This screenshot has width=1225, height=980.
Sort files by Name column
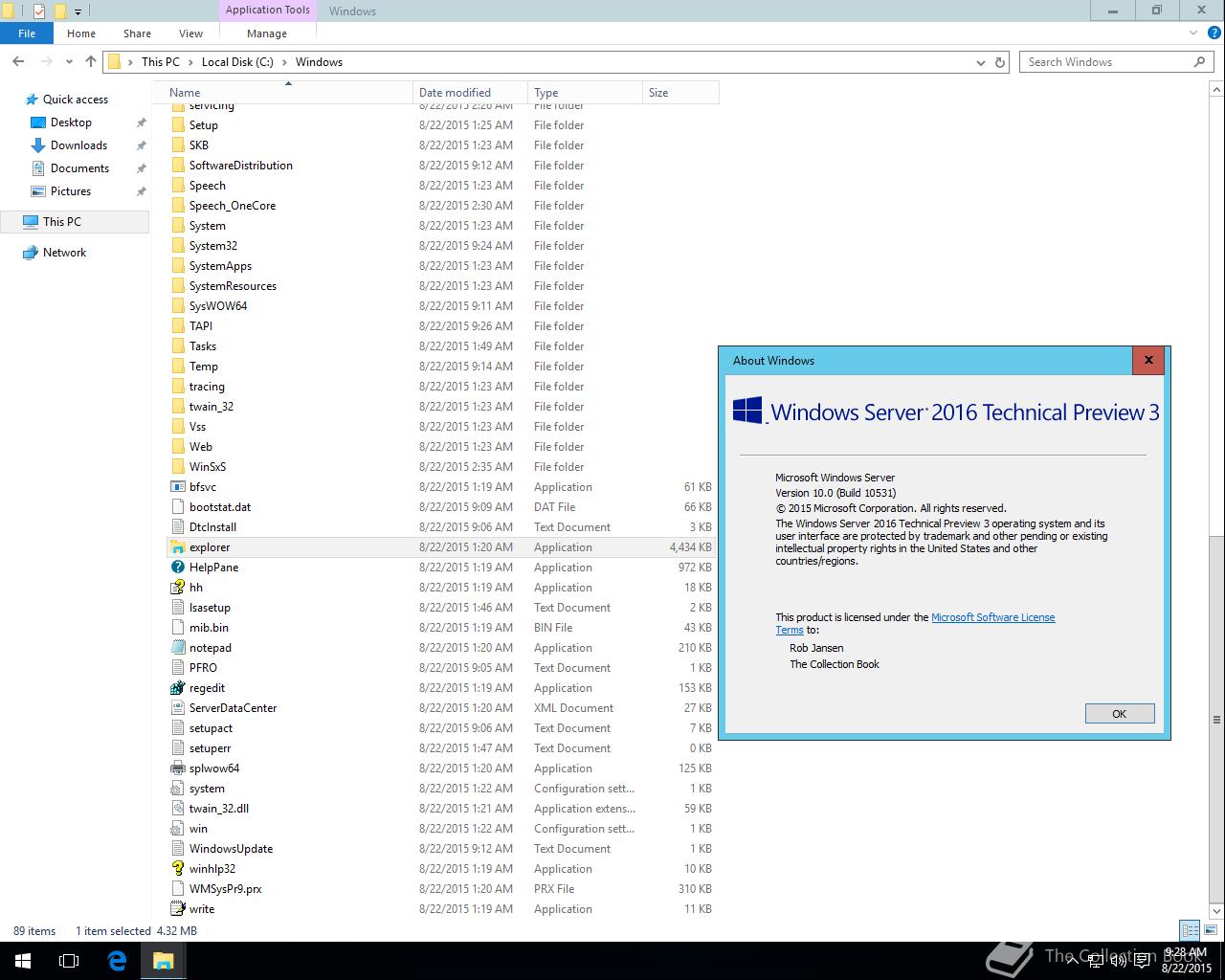coord(288,93)
